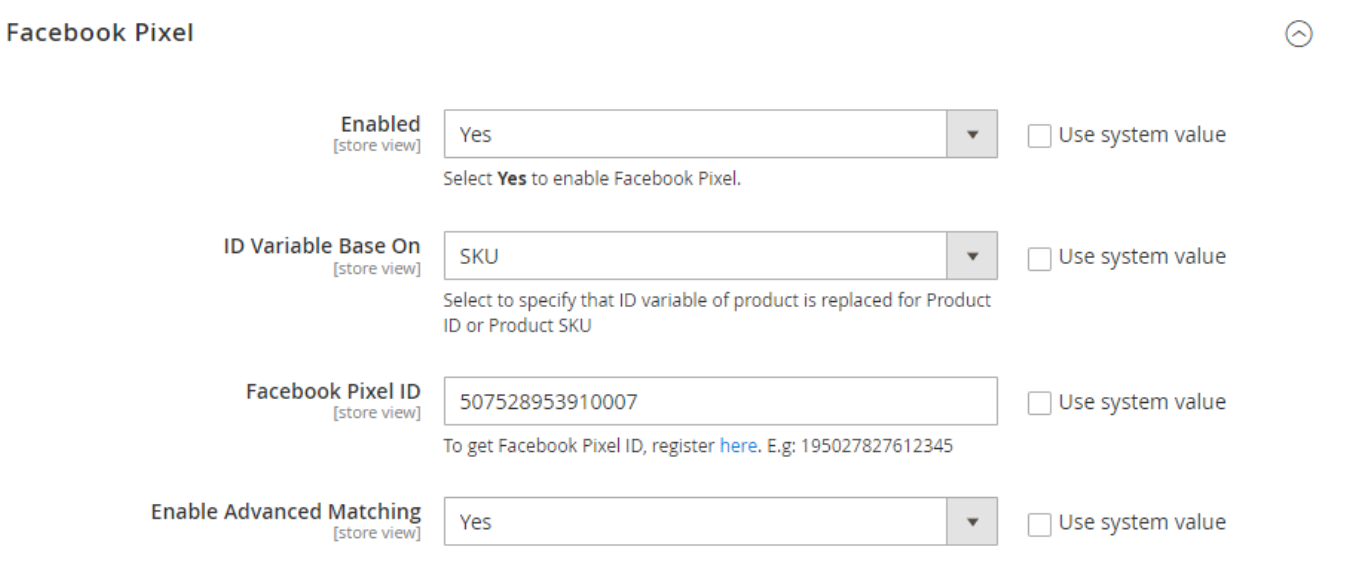Focus the Facebook Pixel ID text field
The height and width of the screenshot is (580, 1353).
point(720,402)
